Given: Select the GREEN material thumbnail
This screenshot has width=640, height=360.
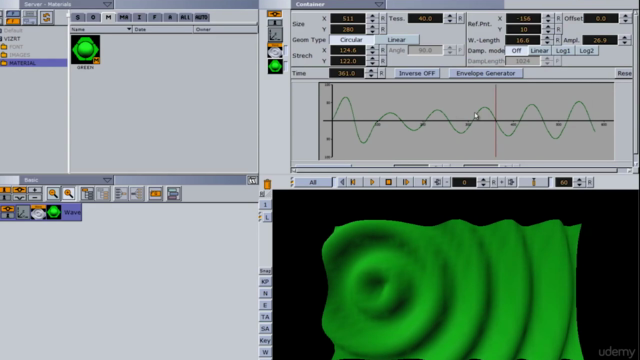Looking at the screenshot, I should (85, 49).
